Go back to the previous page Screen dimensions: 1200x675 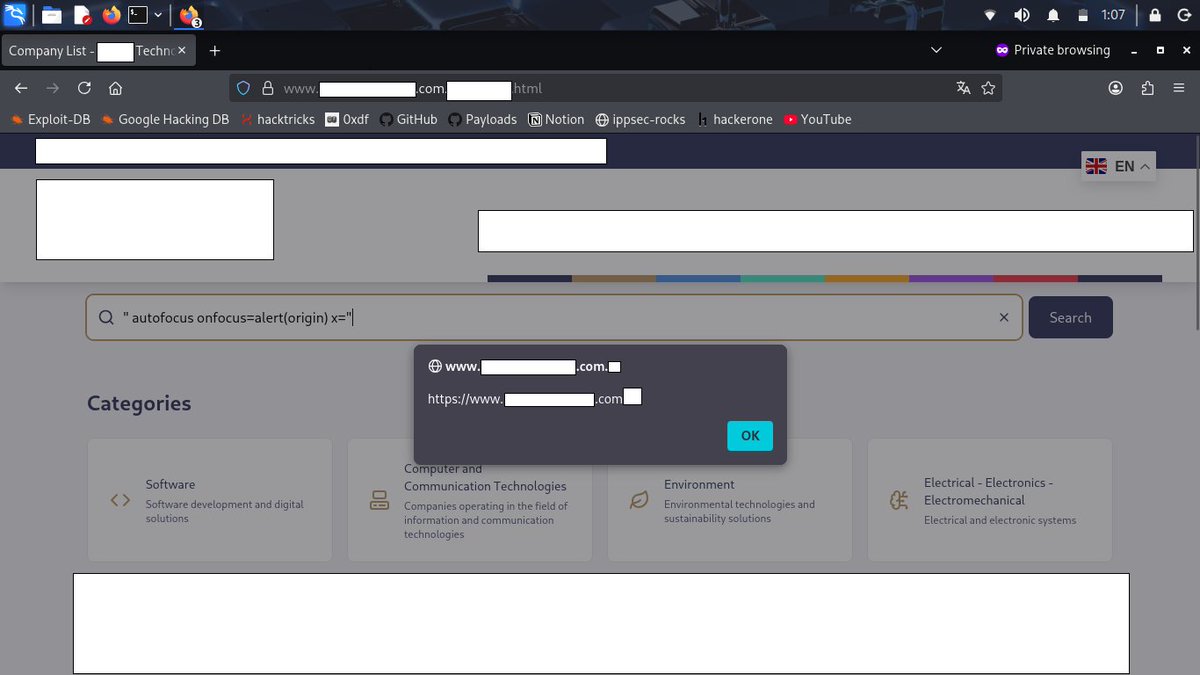point(21,88)
